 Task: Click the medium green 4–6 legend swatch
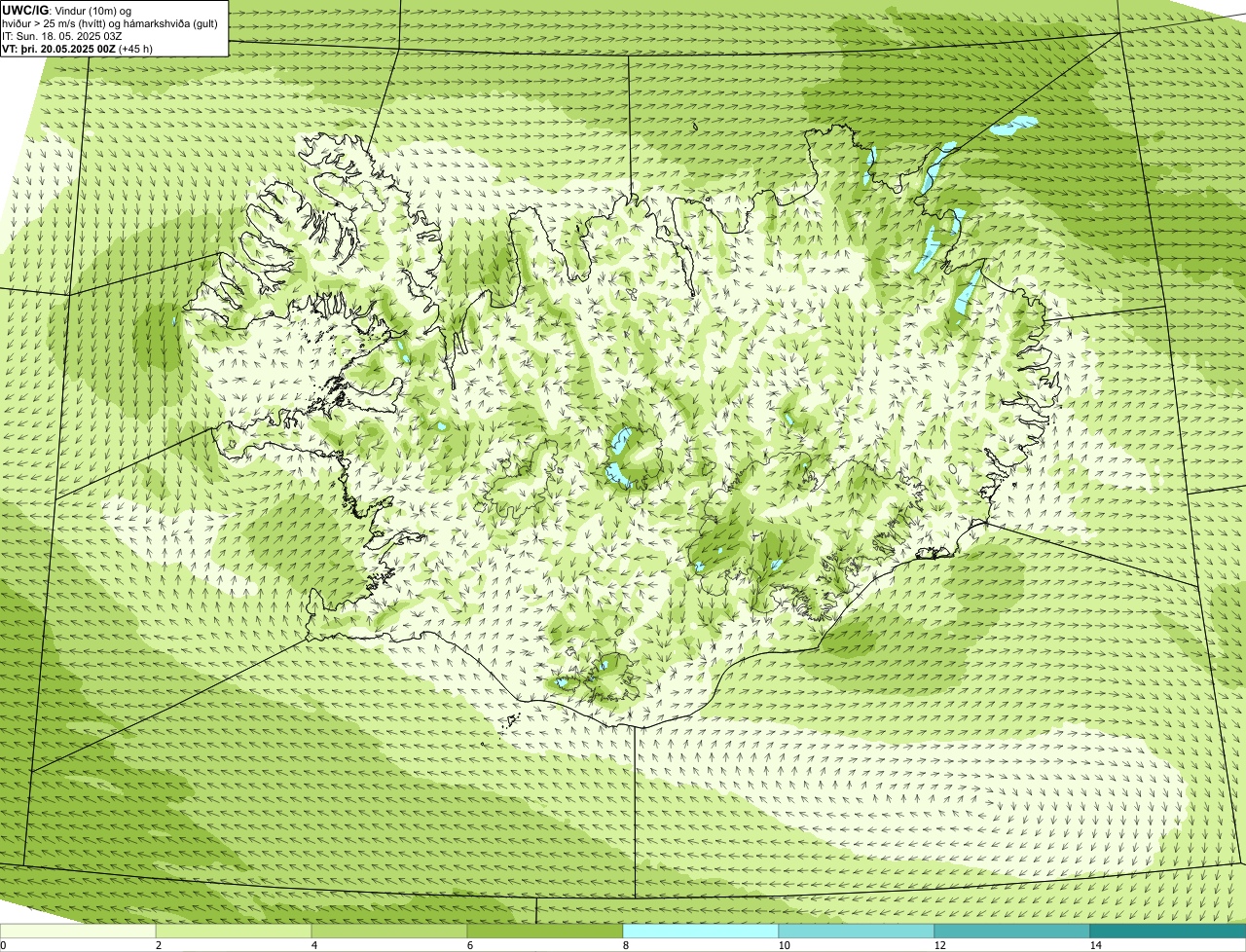point(389,932)
